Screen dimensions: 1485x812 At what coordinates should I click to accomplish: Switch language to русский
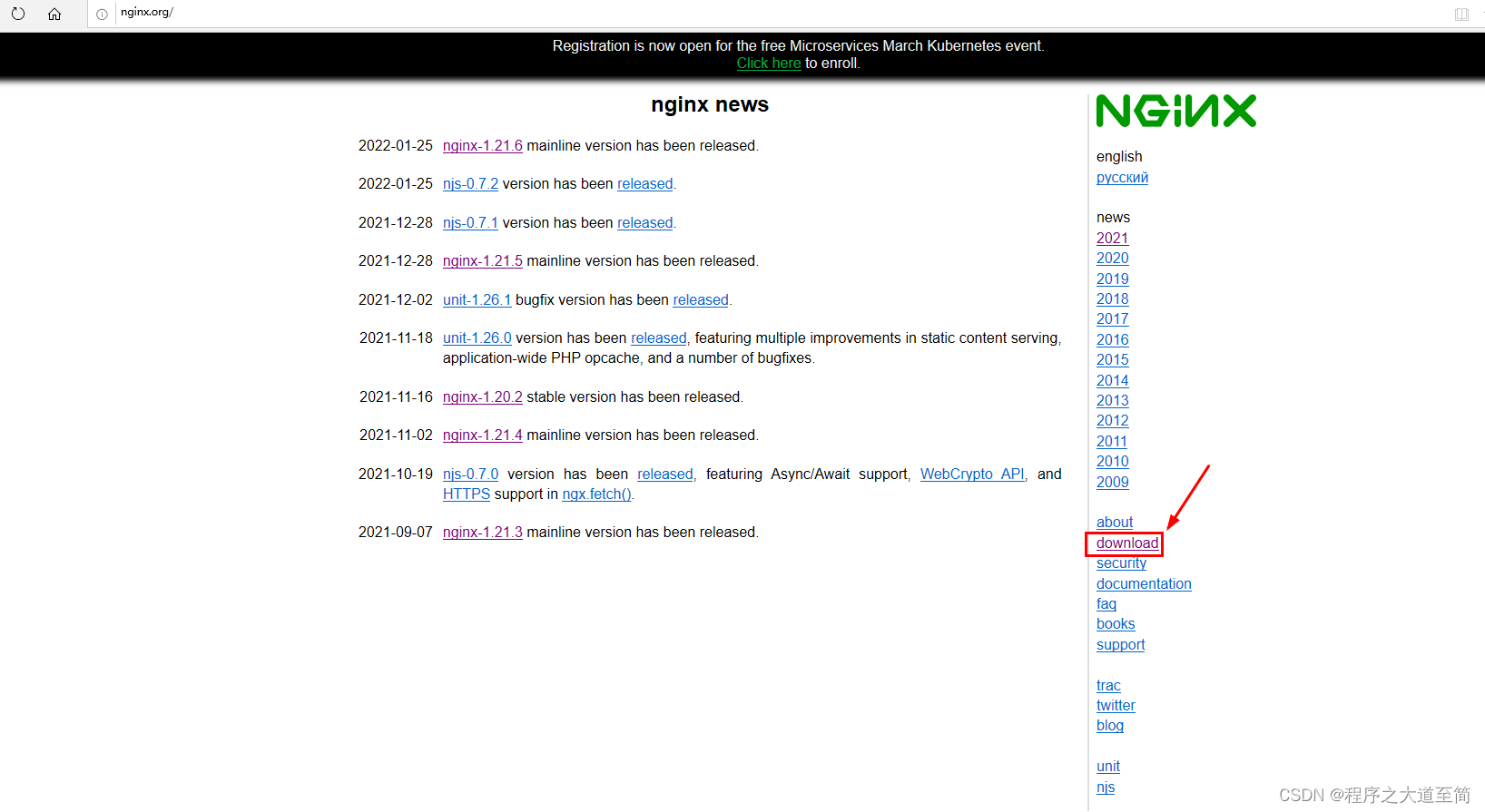click(x=1122, y=178)
